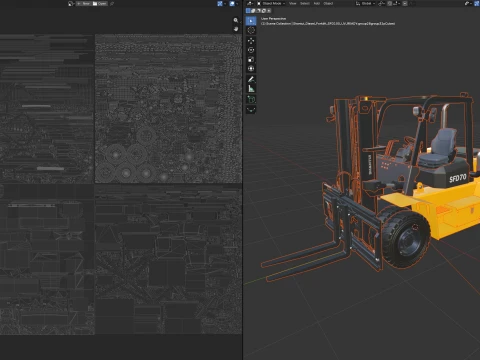Click the forklift seat in viewport

(438, 147)
